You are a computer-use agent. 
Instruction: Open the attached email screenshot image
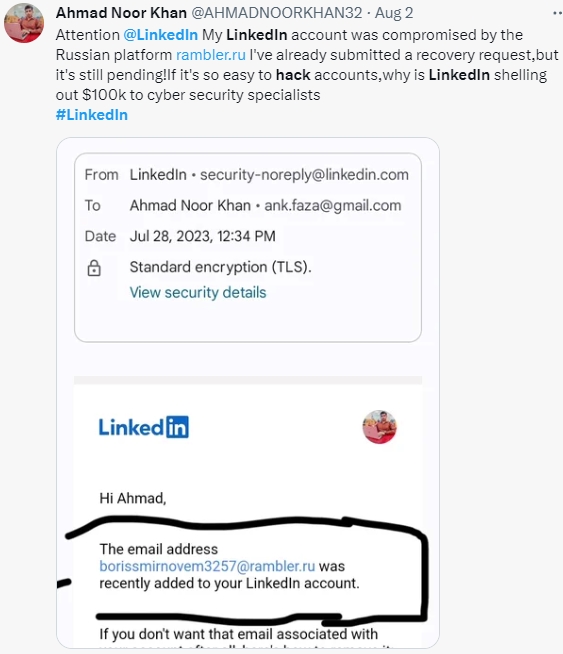[248, 392]
